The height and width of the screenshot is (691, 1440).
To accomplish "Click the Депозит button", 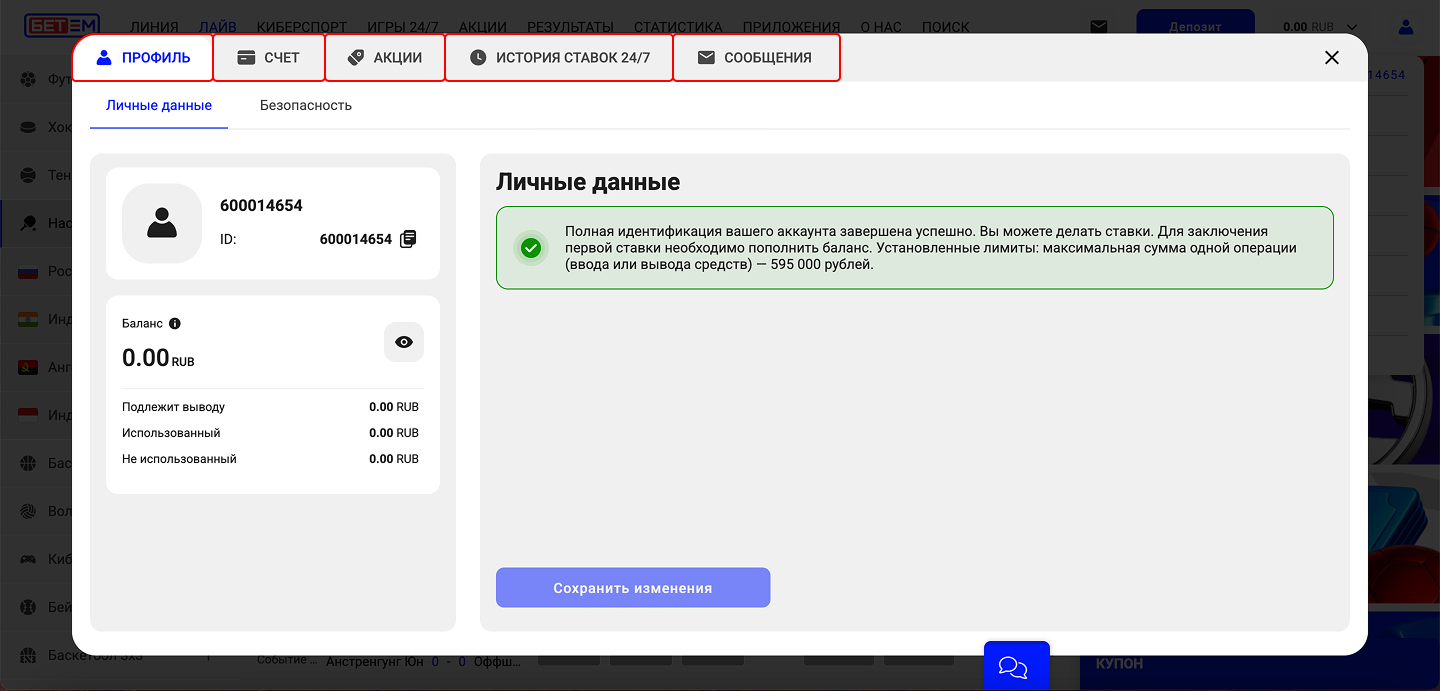I will pos(1195,26).
